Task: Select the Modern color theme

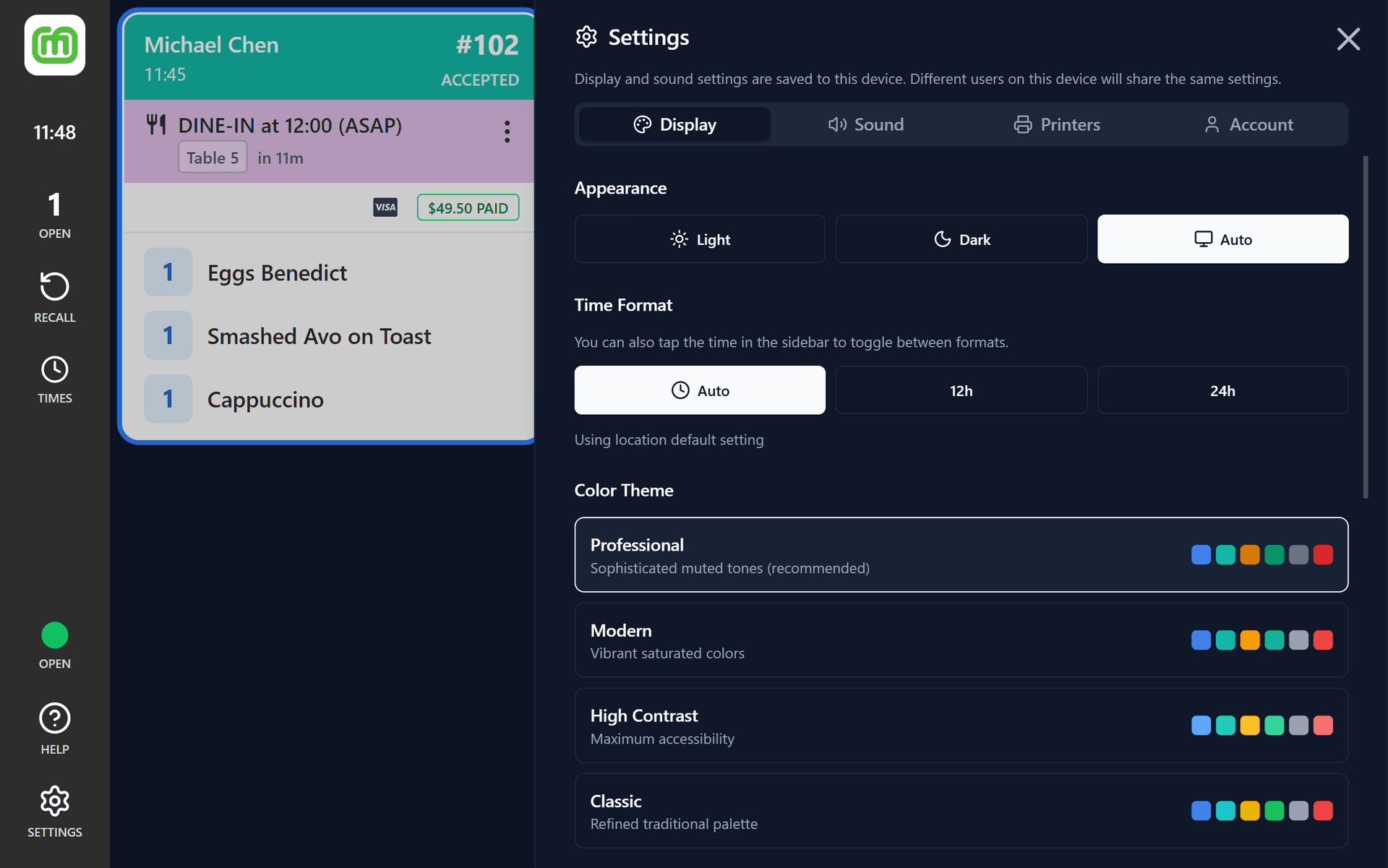Action: pos(961,640)
